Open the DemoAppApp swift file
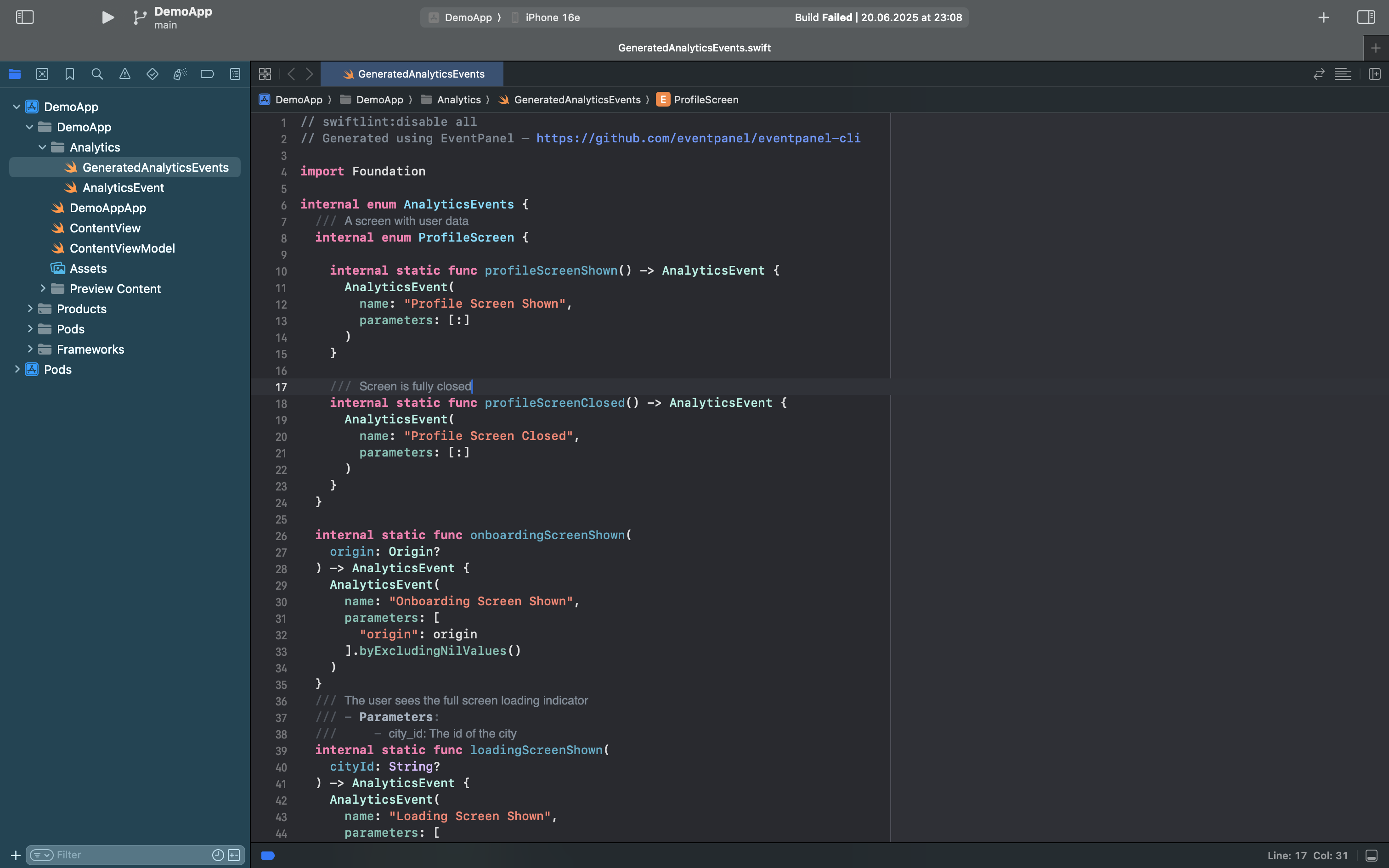 [108, 208]
